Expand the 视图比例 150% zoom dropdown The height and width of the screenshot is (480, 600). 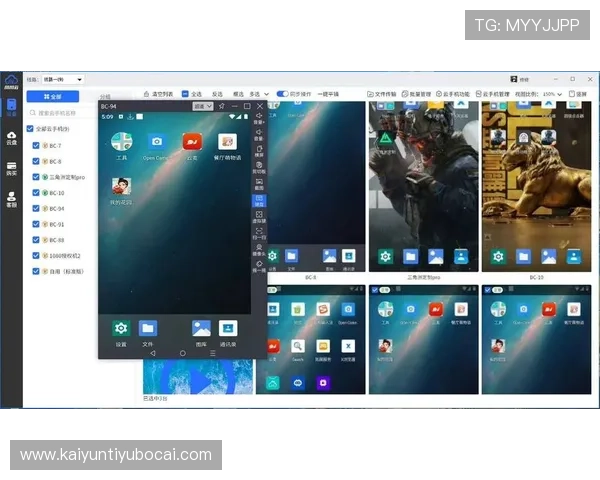click(550, 94)
